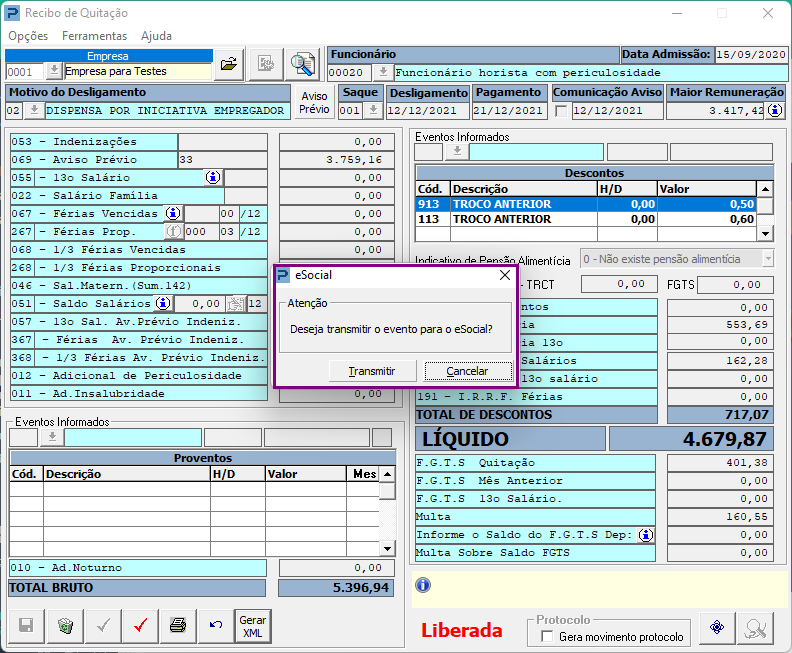Click info icon on Férias Vencidas row
The width and height of the screenshot is (792, 653).
(x=173, y=213)
